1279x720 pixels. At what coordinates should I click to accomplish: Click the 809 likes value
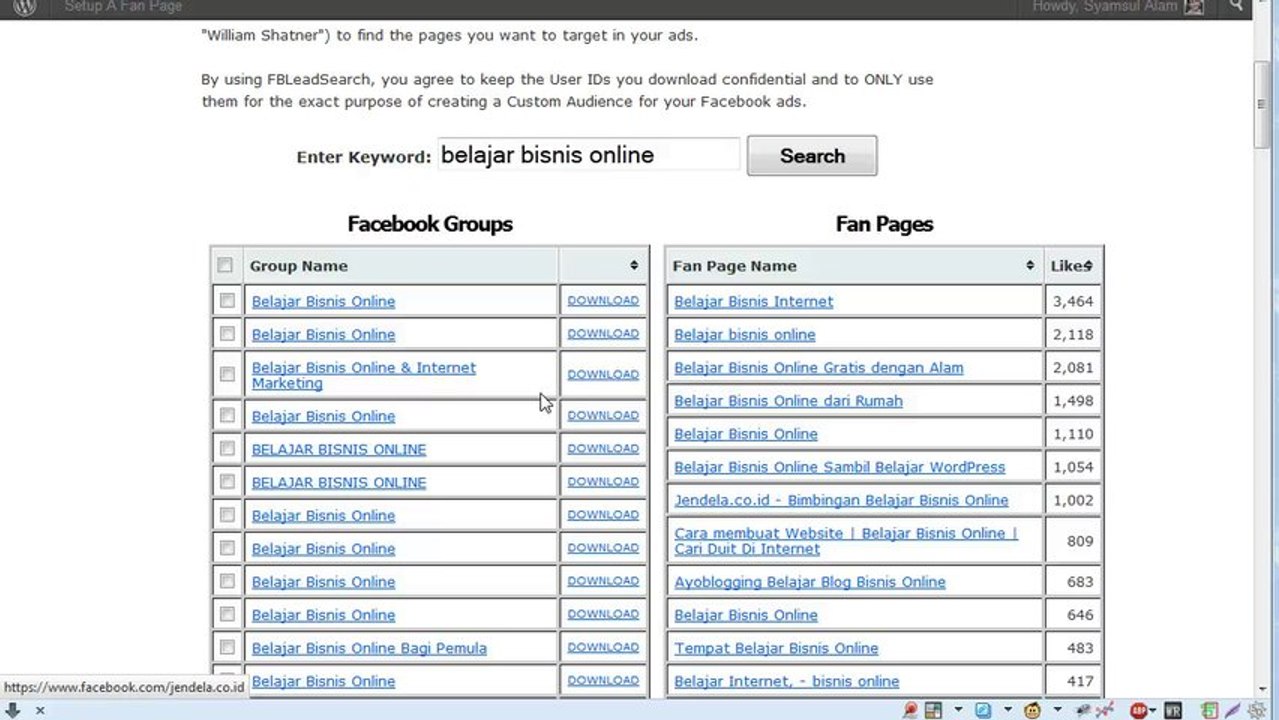pyautogui.click(x=1079, y=541)
